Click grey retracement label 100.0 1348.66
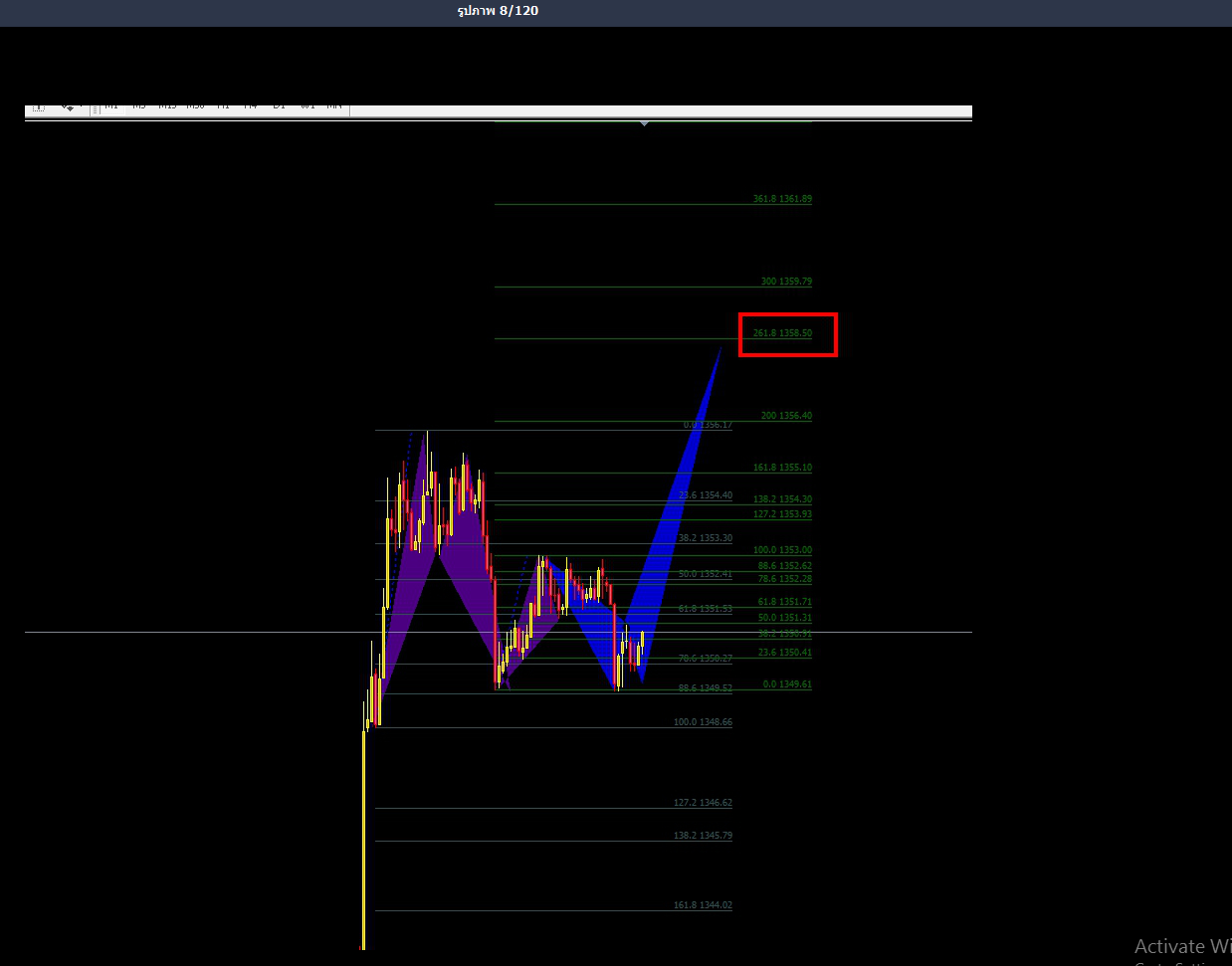This screenshot has height=966, width=1232. pyautogui.click(x=703, y=722)
